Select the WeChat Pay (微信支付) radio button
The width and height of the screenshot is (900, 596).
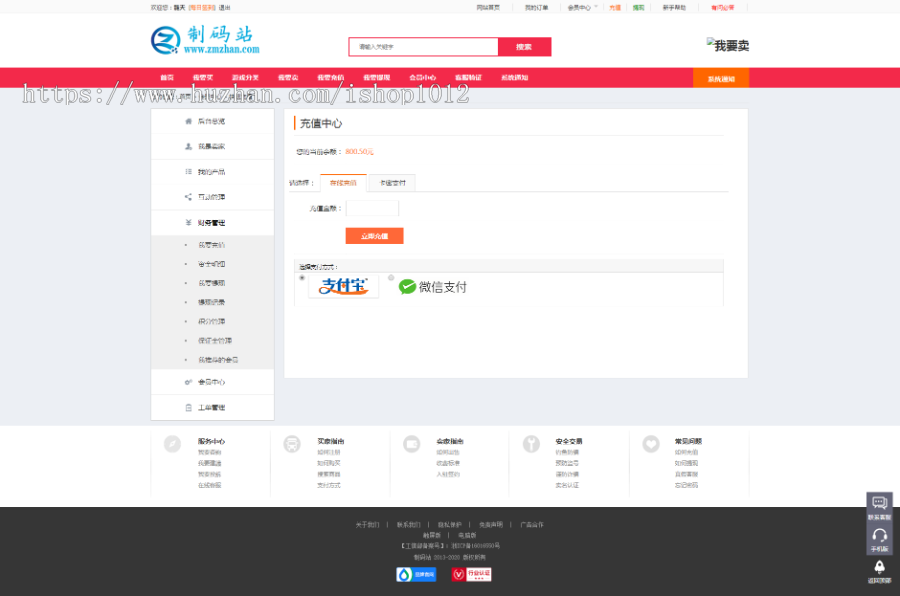tap(391, 278)
